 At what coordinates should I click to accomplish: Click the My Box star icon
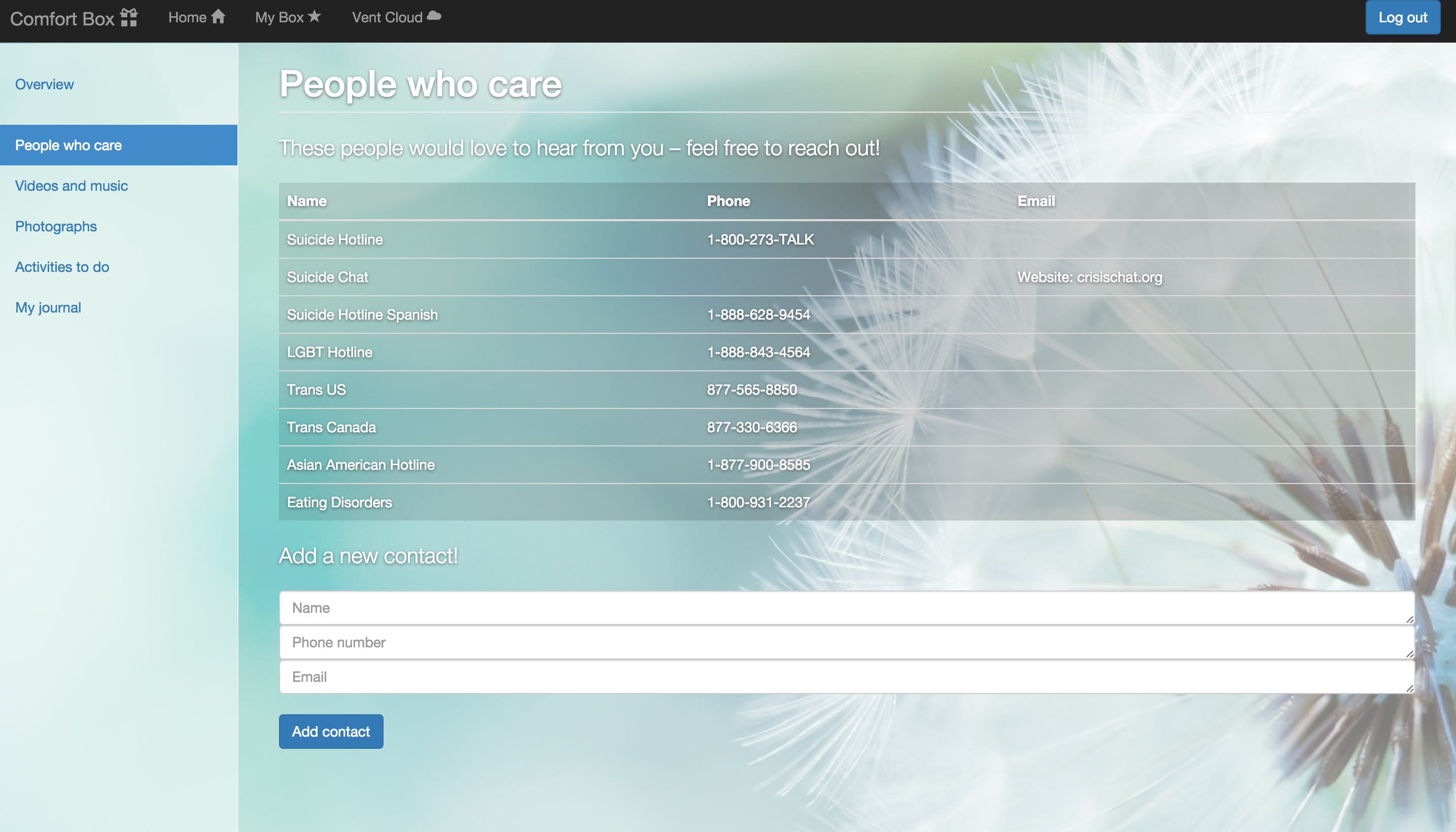tap(315, 17)
